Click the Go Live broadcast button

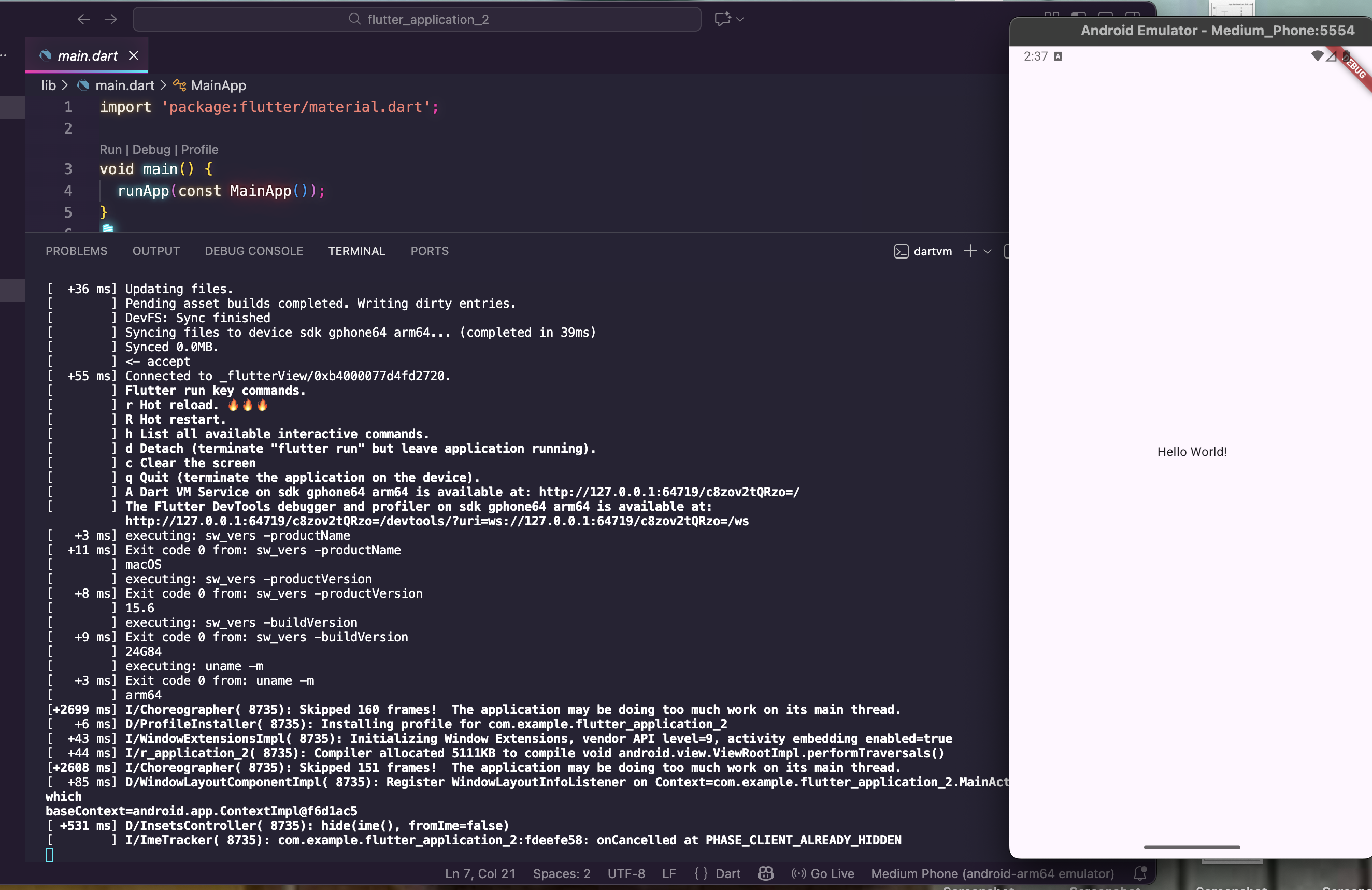coord(823,873)
